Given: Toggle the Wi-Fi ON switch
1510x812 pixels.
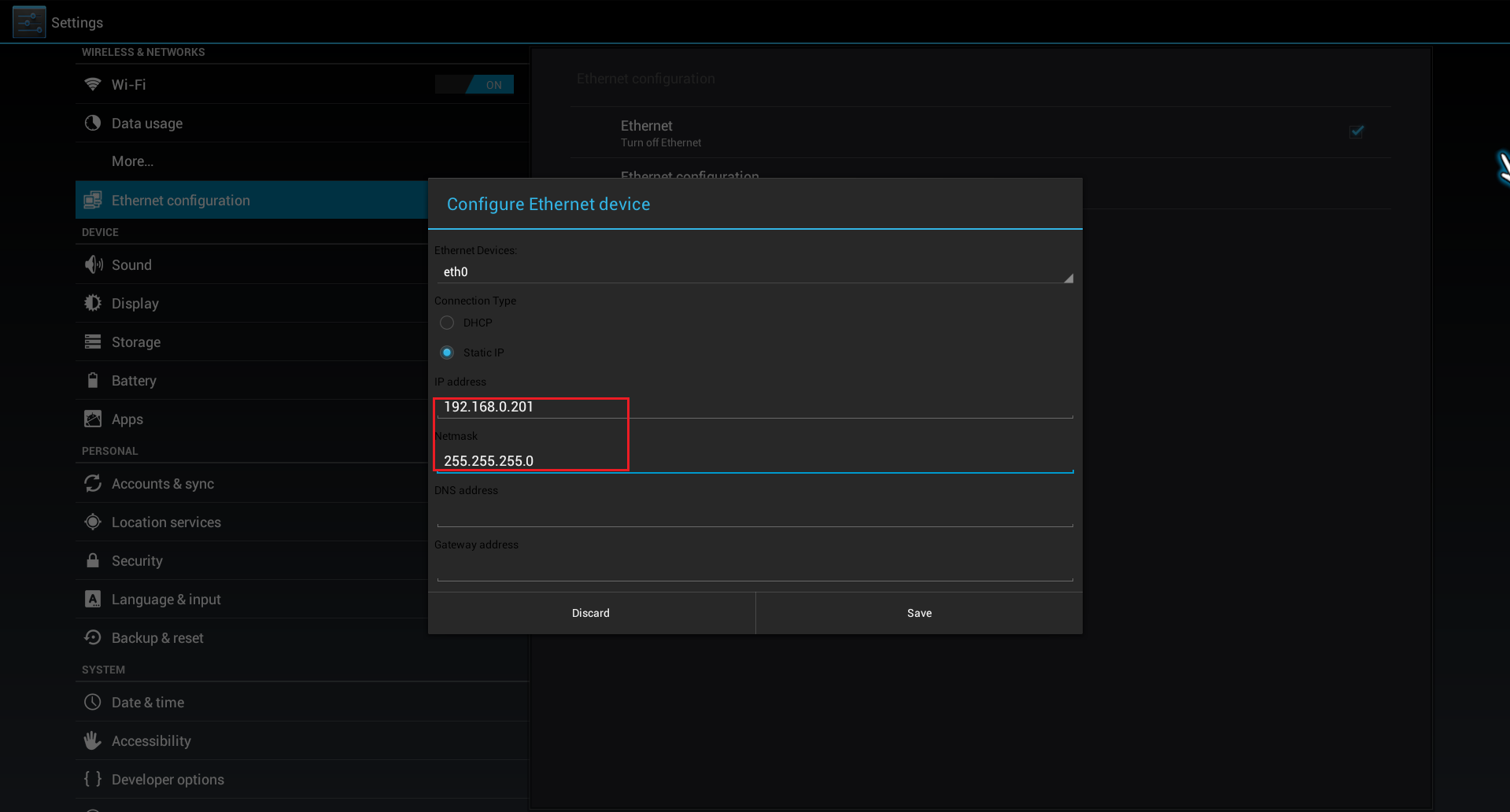Looking at the screenshot, I should (474, 84).
